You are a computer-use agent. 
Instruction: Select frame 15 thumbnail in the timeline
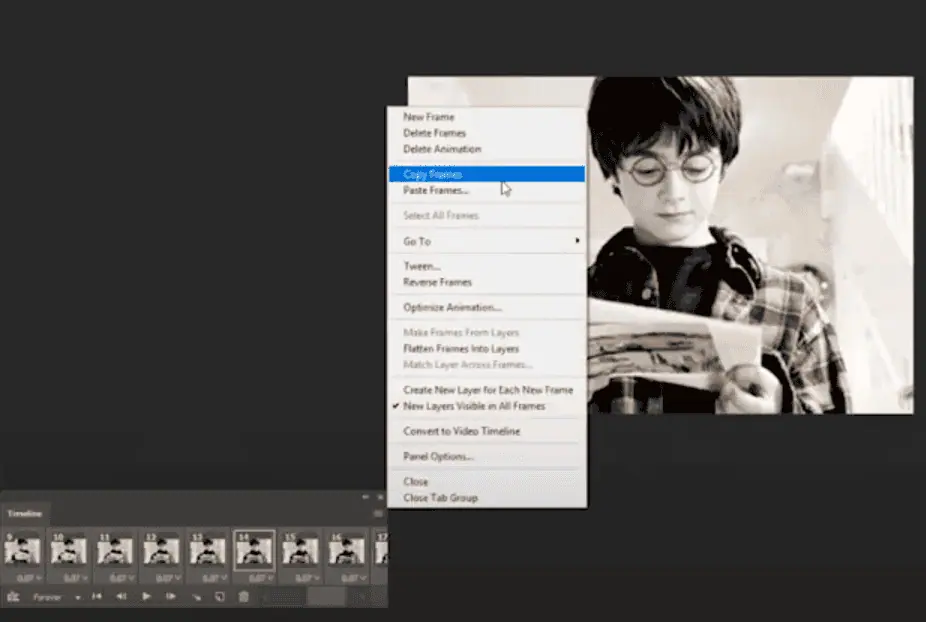pos(301,551)
